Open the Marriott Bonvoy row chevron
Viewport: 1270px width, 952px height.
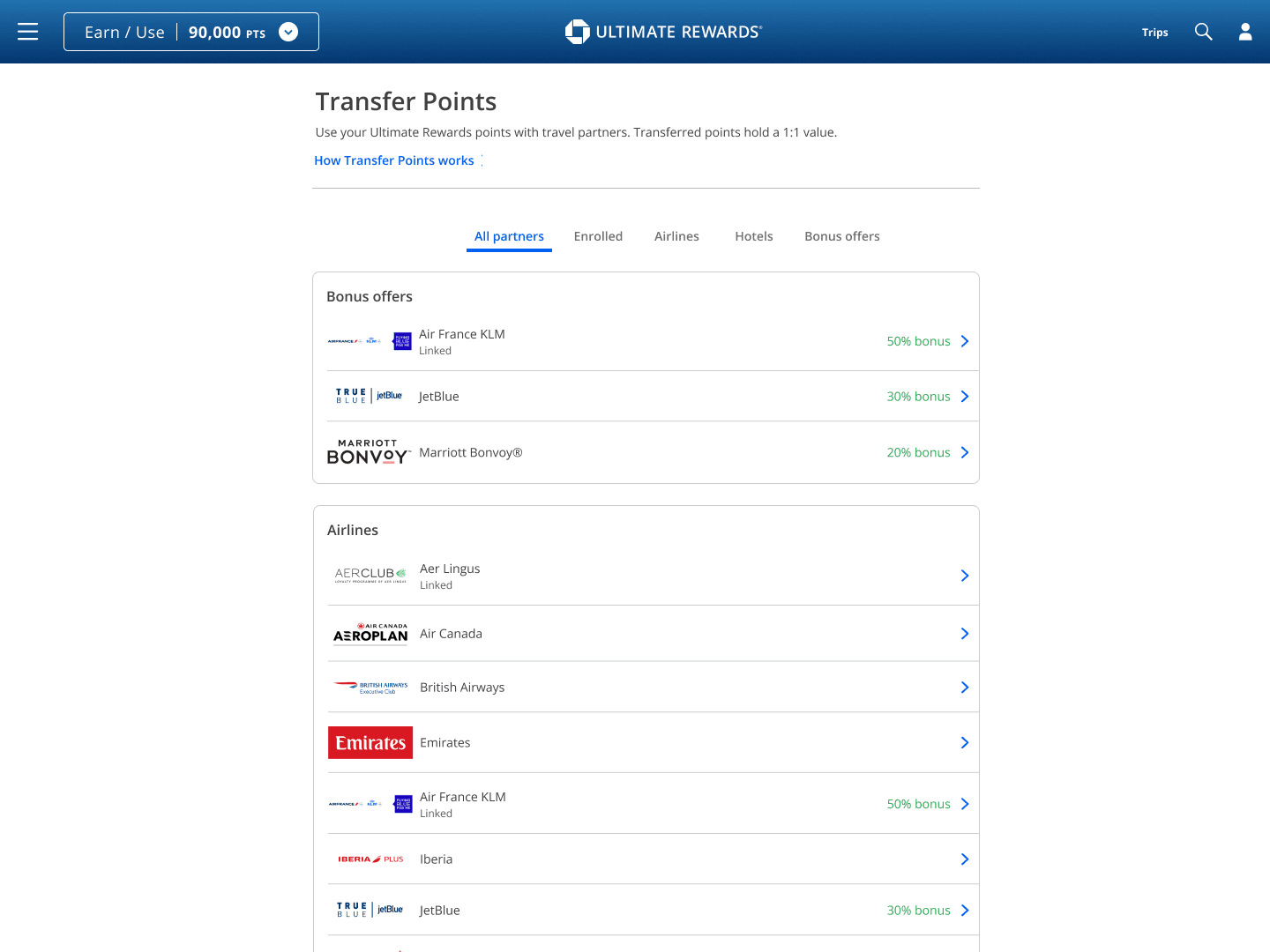pos(965,452)
